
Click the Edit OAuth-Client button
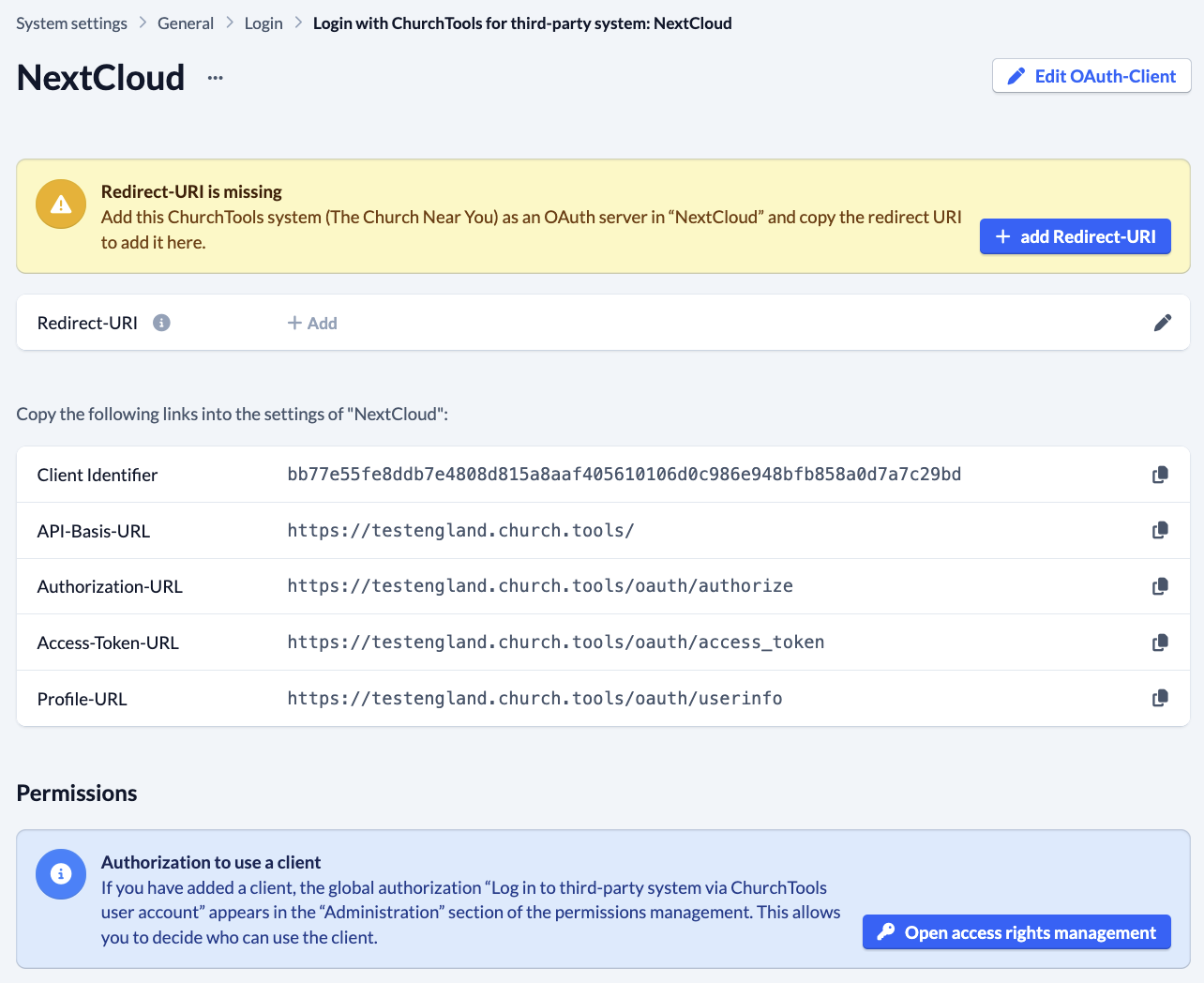(x=1091, y=76)
